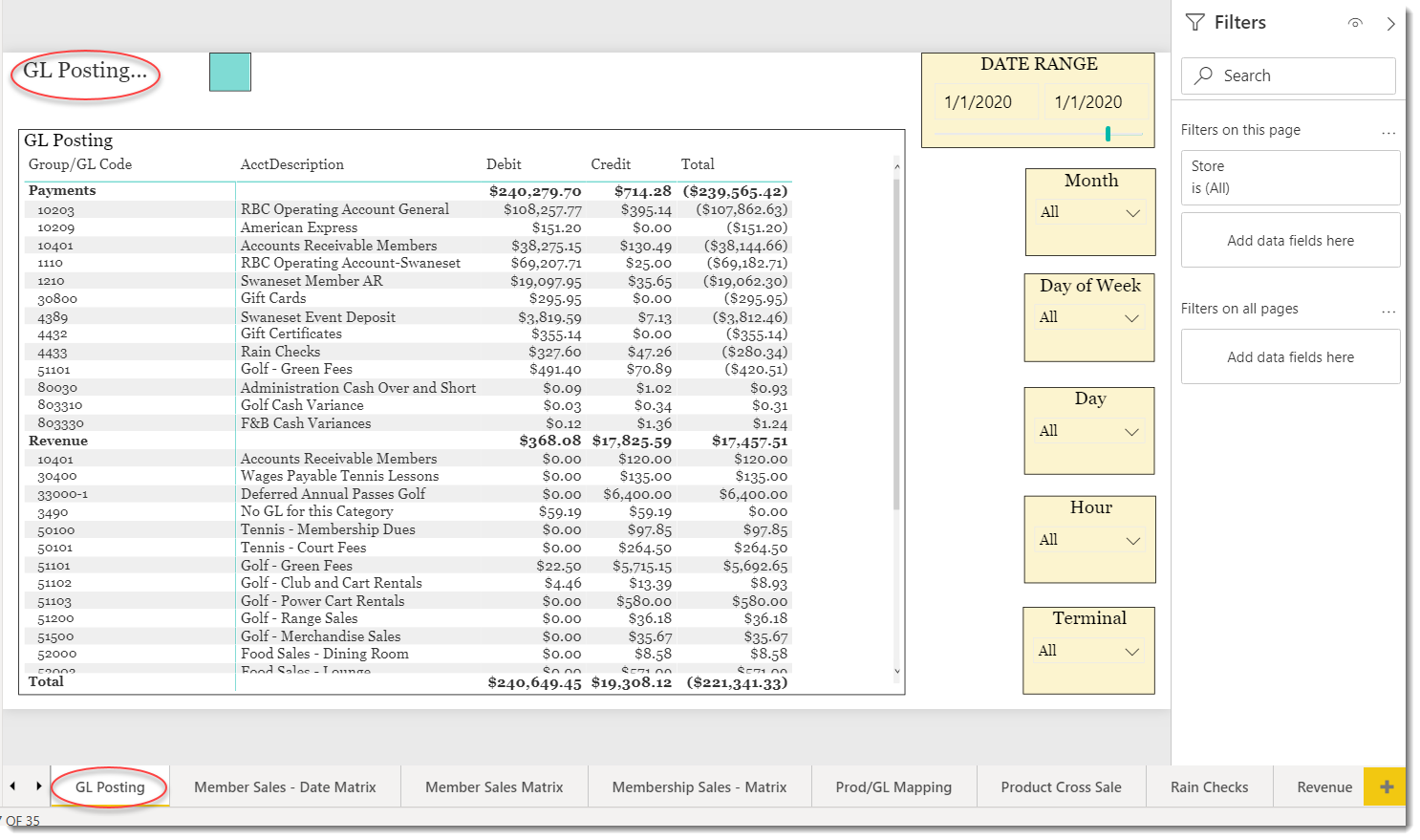Click the Filters funnel icon
The width and height of the screenshot is (1420, 840).
point(1194,22)
